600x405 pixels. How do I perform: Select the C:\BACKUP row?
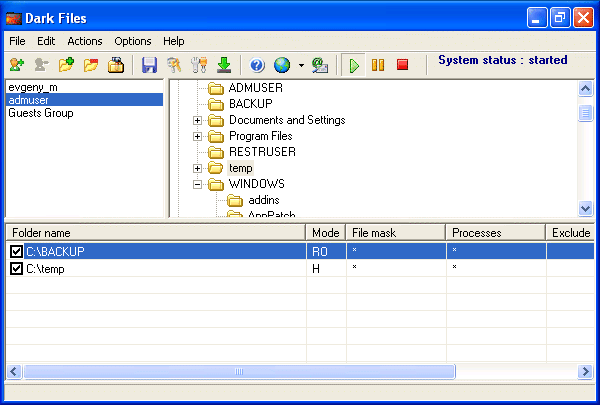[x=300, y=251]
